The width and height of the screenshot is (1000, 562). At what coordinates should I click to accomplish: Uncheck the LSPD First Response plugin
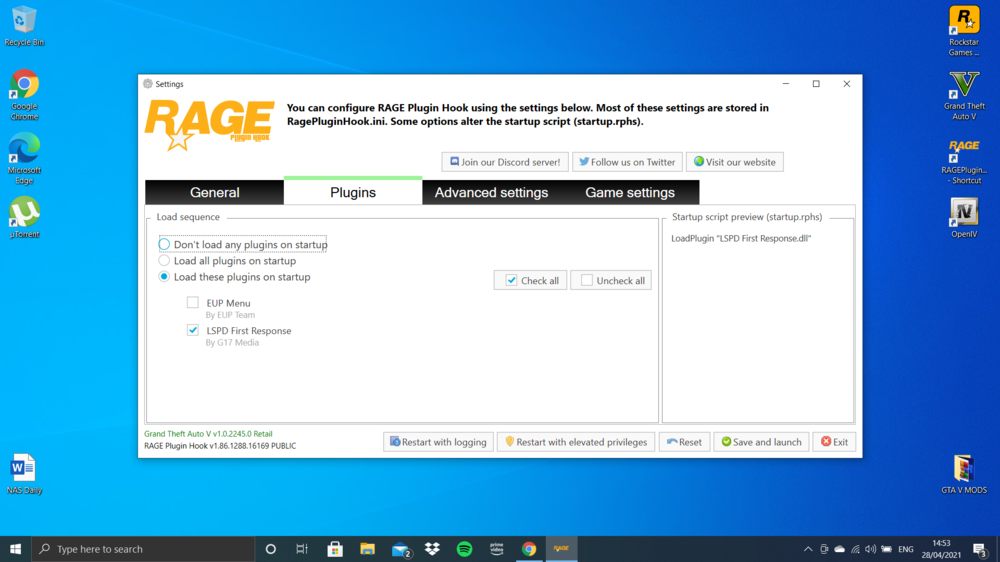click(193, 330)
